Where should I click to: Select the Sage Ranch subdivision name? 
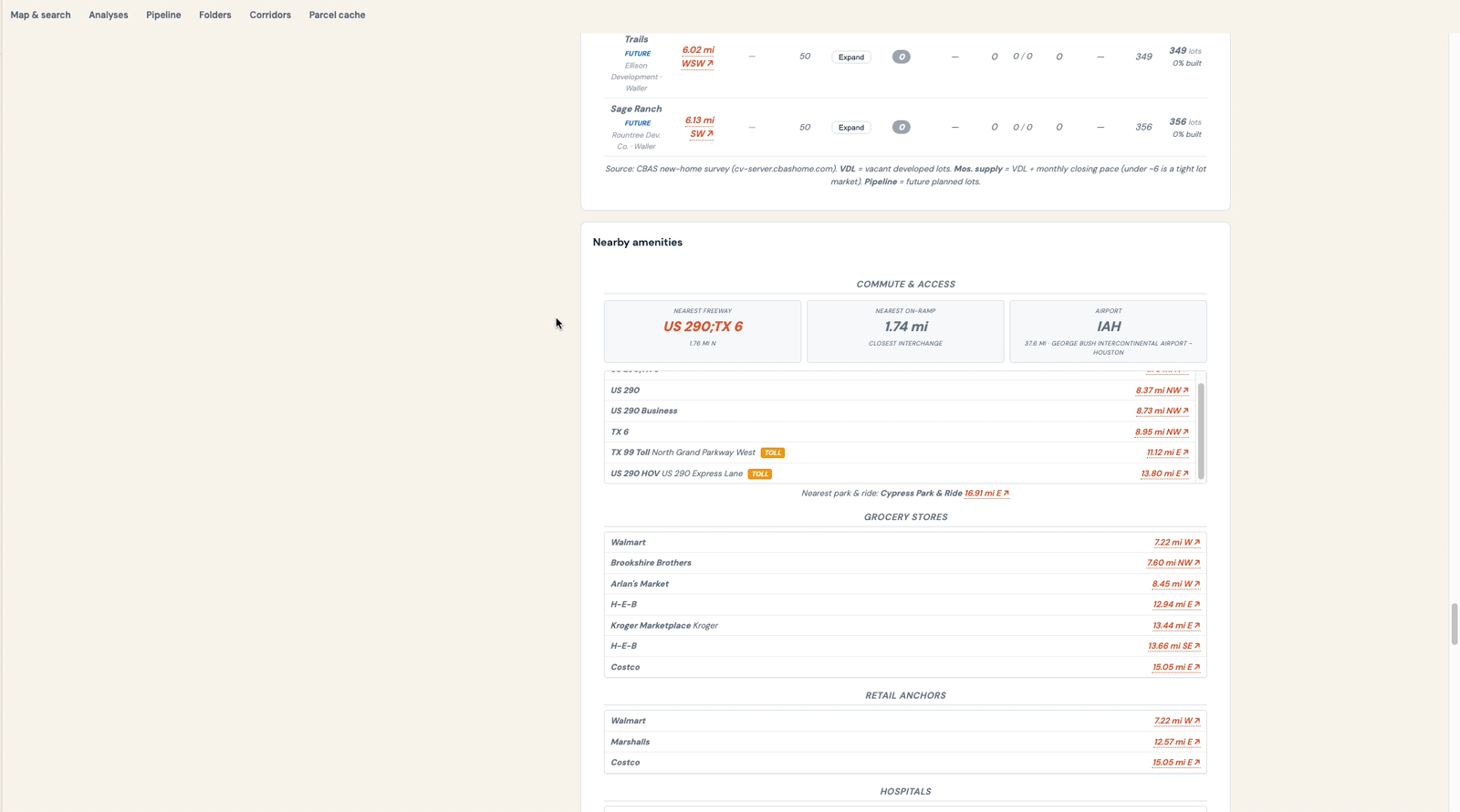[636, 109]
